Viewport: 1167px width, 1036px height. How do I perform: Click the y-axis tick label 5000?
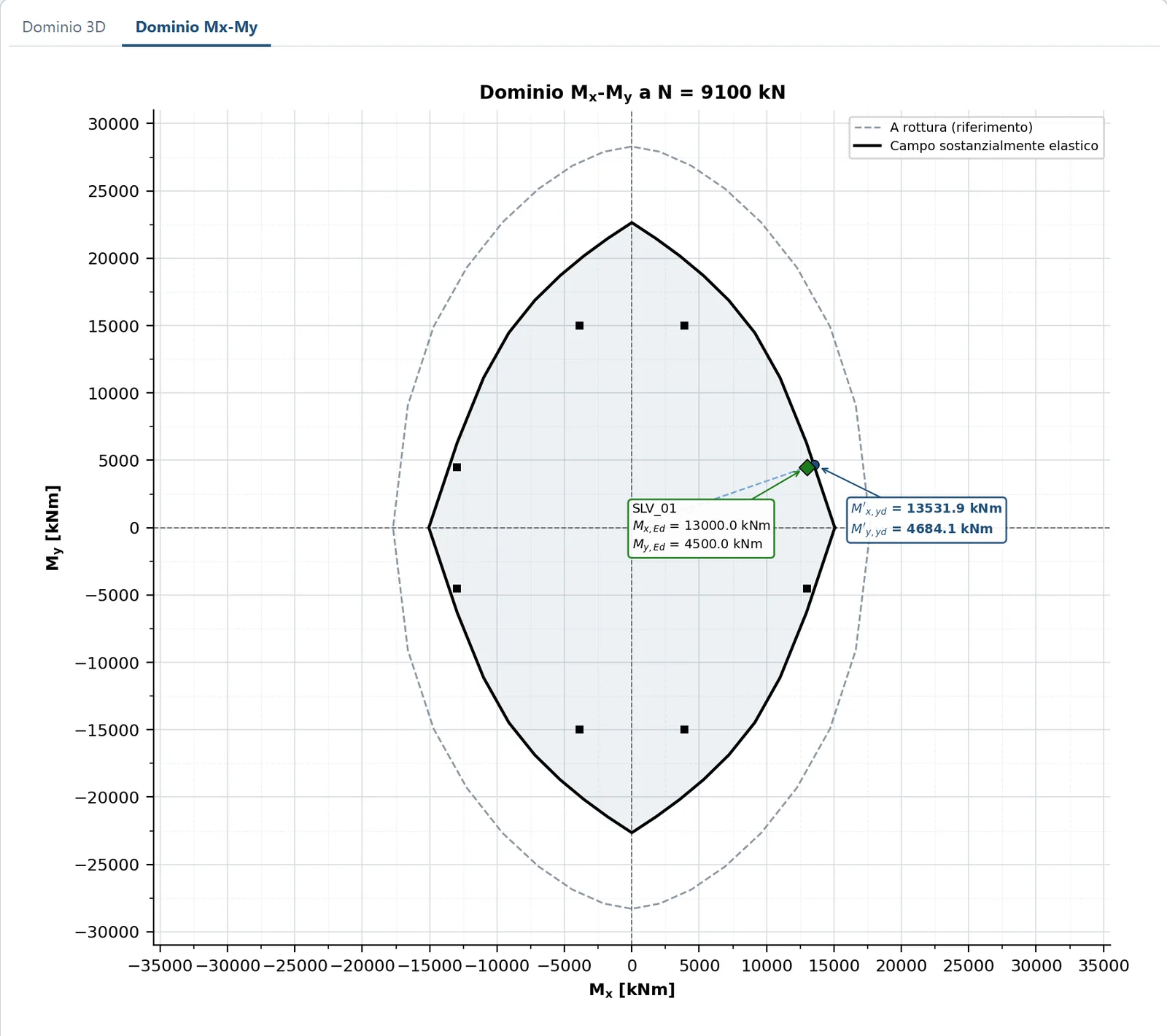[118, 461]
